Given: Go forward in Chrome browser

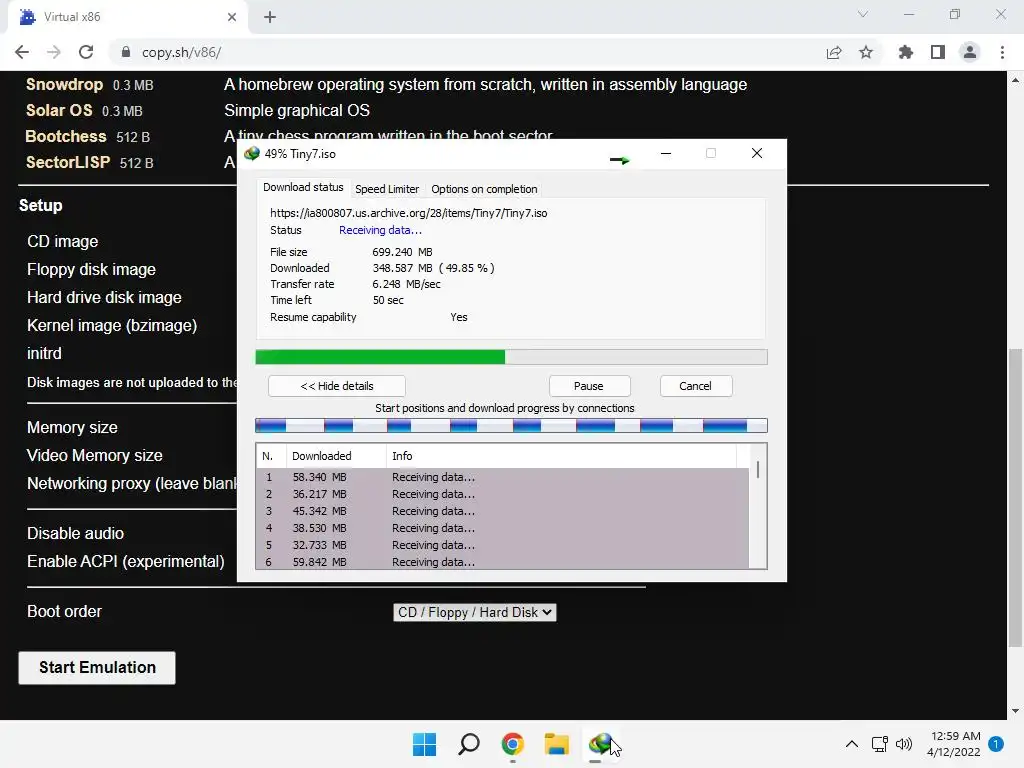Looking at the screenshot, I should (54, 52).
